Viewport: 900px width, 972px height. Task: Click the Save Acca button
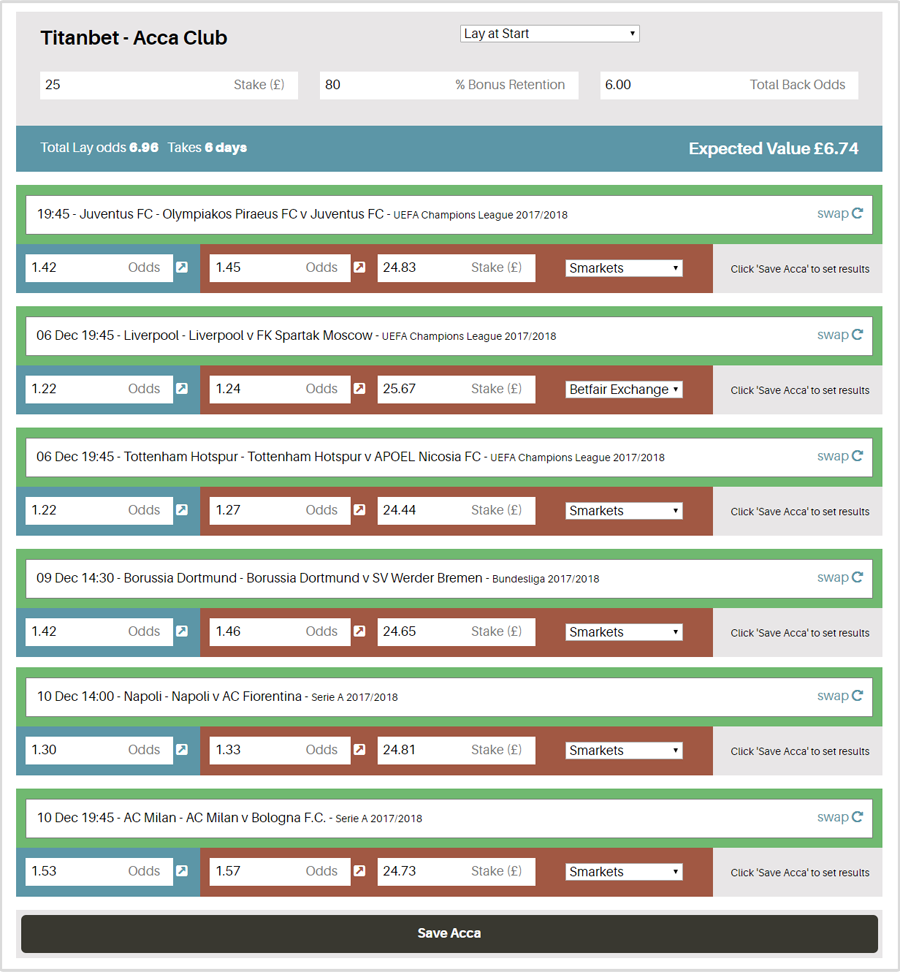449,934
